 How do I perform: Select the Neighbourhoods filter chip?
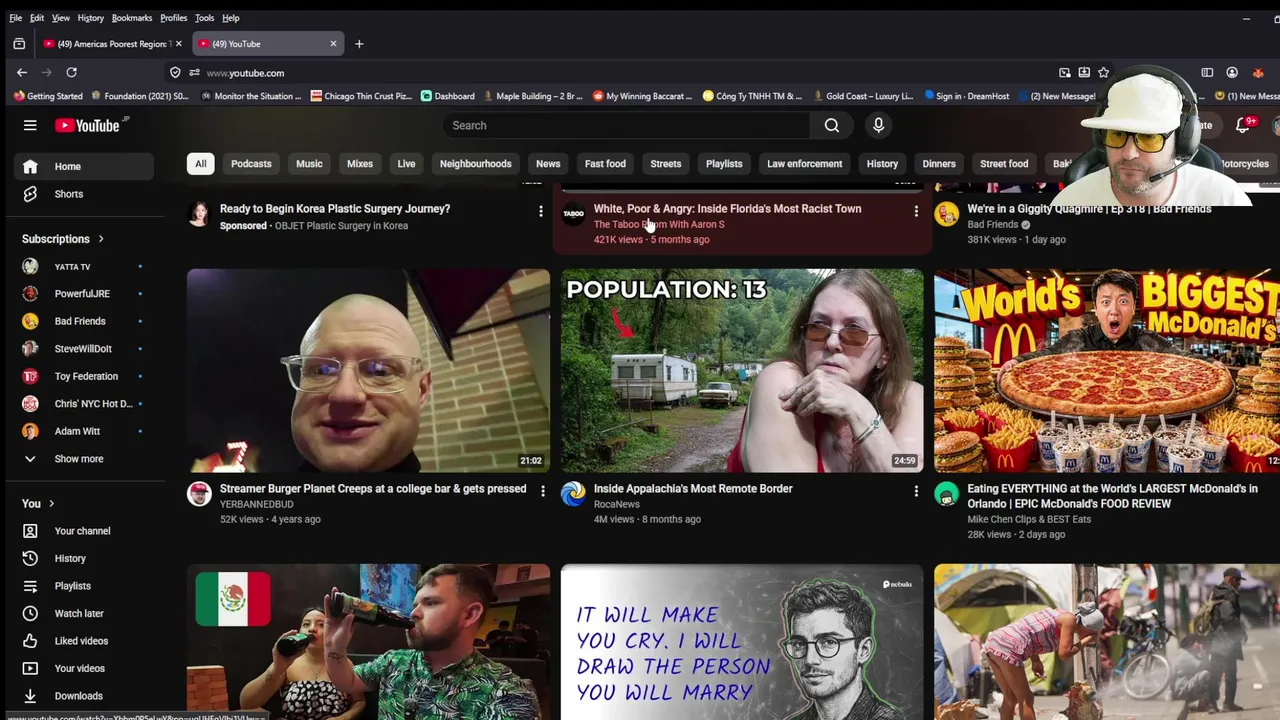click(x=476, y=164)
